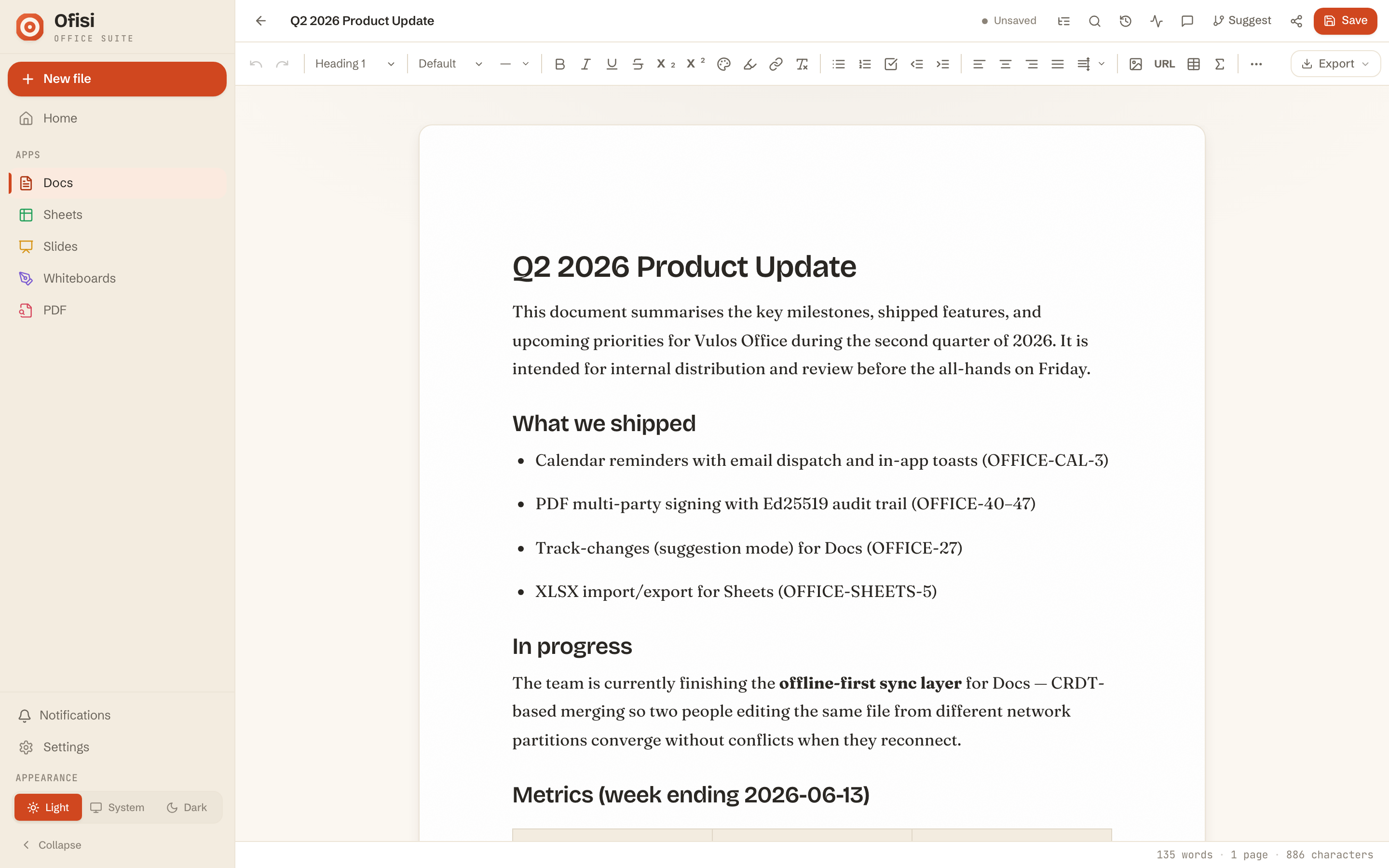Screen dimensions: 1389x868
Task: Click the Ofisi logo
Action: [x=30, y=27]
